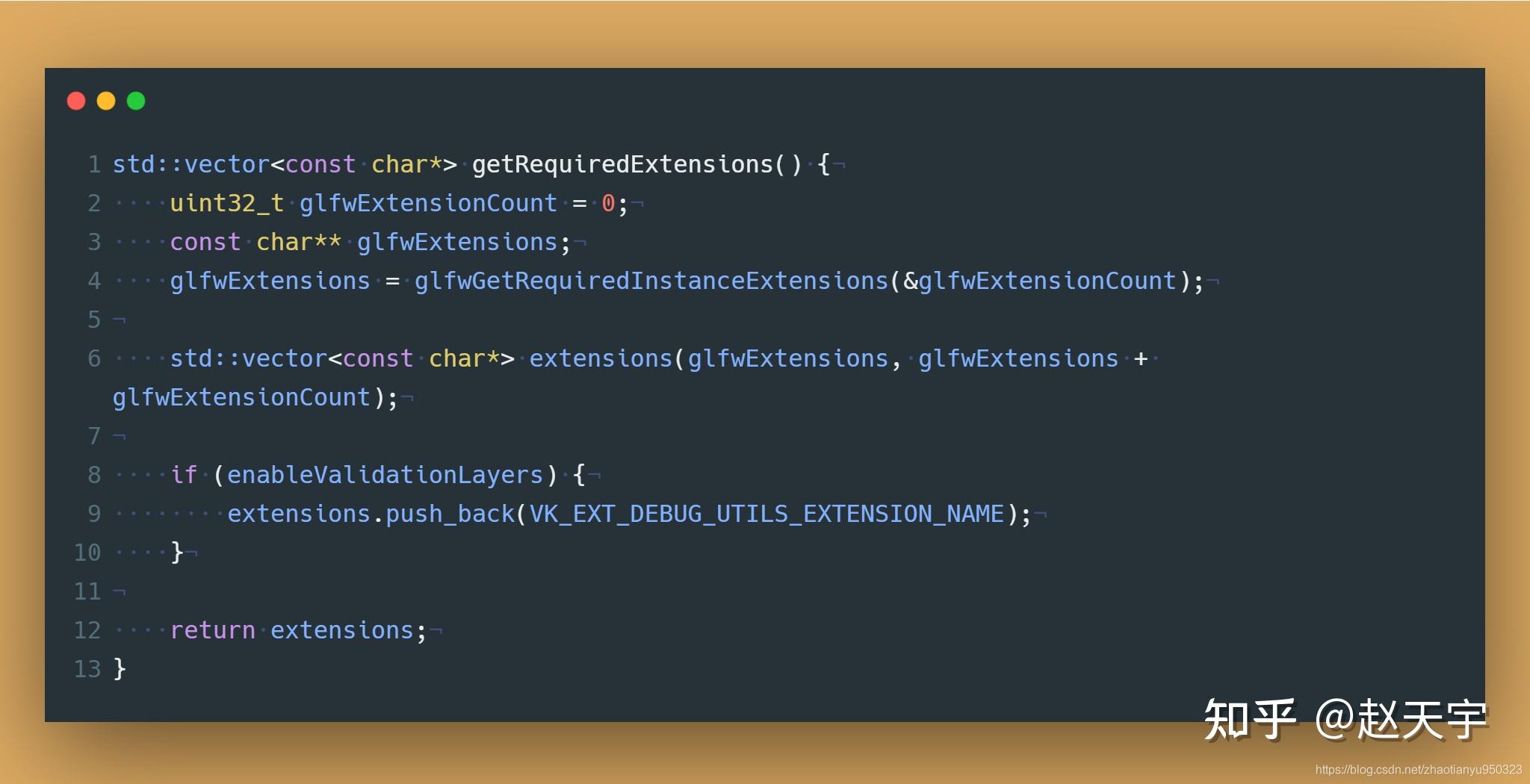Select line number 4 in the gutter

point(94,281)
